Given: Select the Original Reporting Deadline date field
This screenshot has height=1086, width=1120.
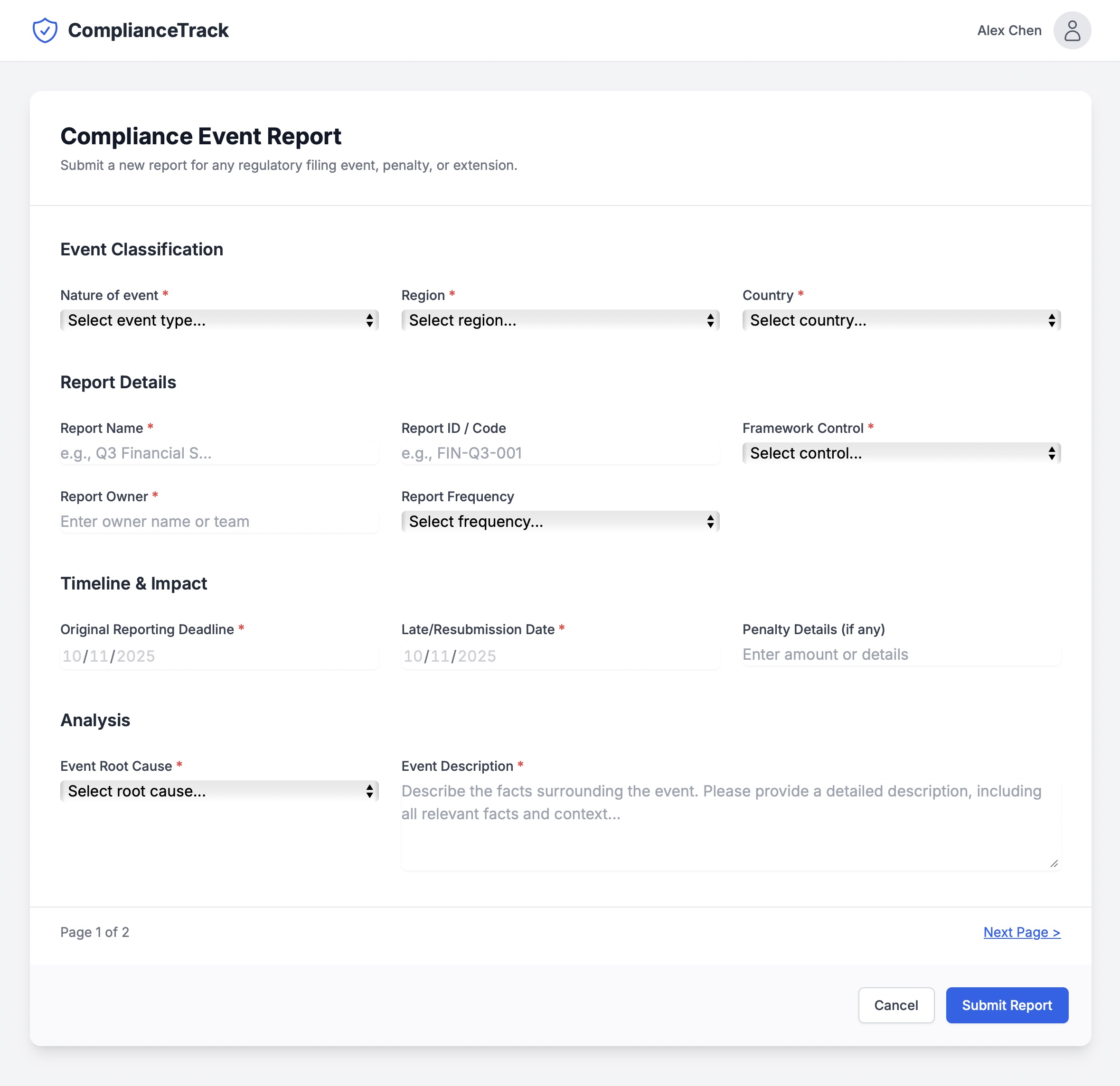Looking at the screenshot, I should coord(219,656).
